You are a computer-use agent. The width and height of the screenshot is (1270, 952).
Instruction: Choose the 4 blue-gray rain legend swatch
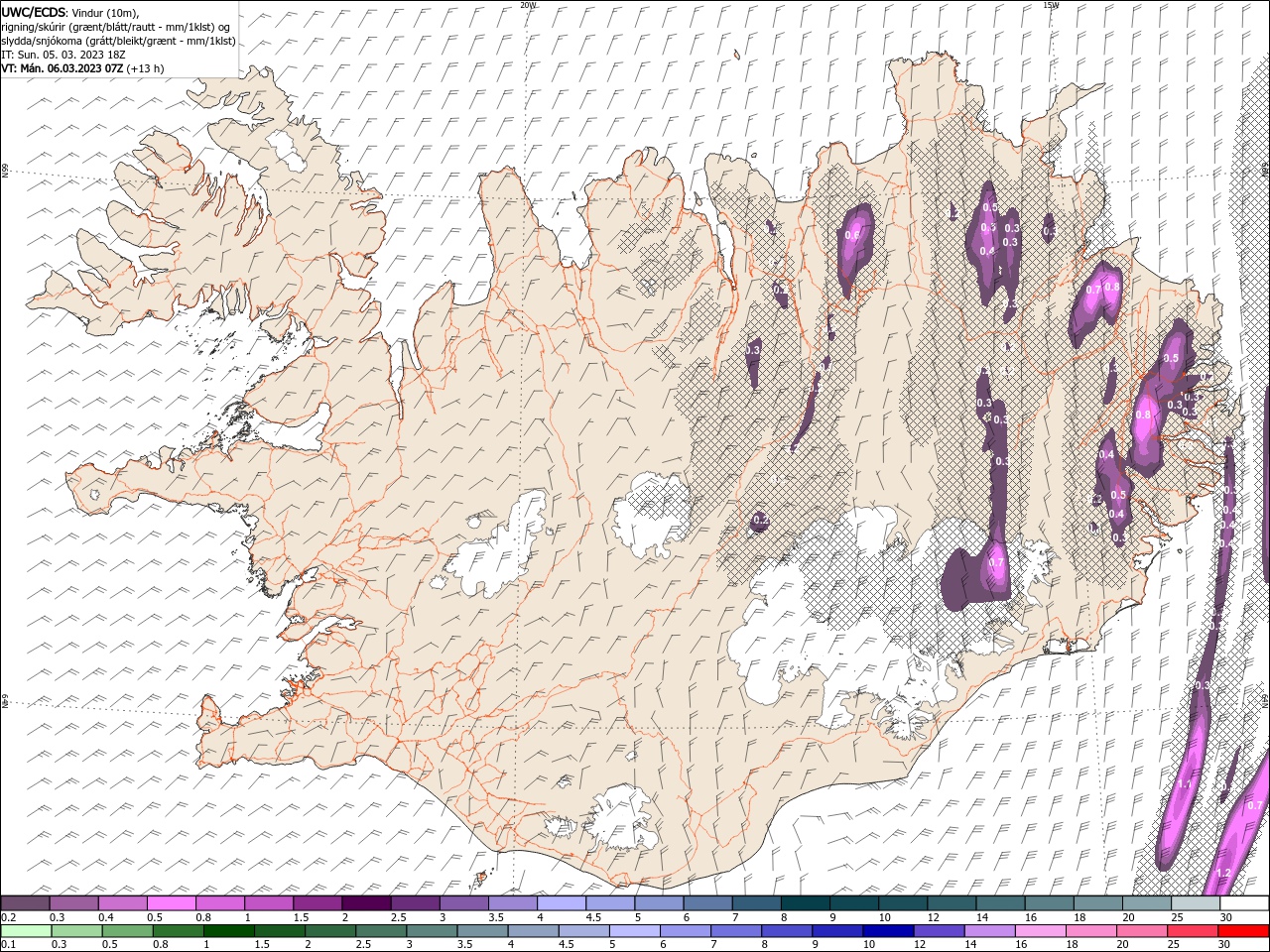coord(532,931)
